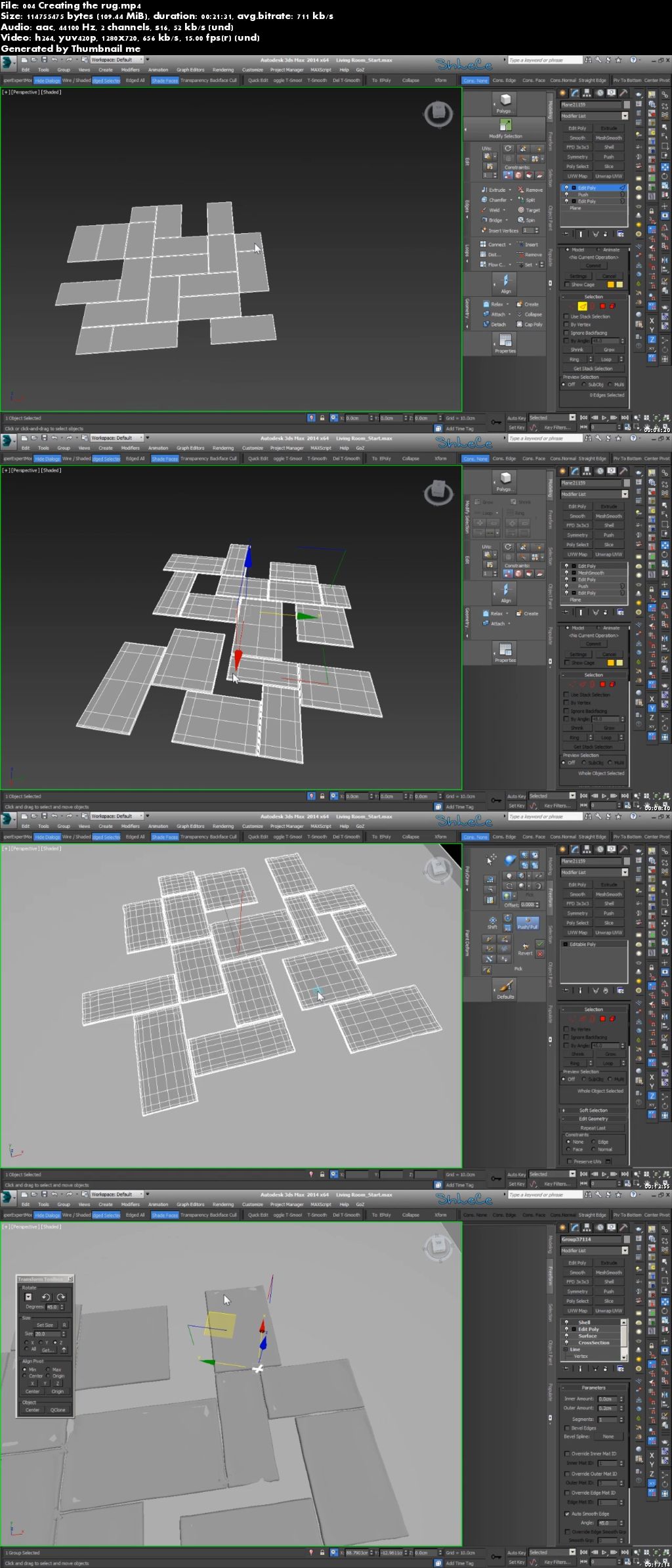In the third frame, switch to Freeform ribbon tab
672x1568 pixels.
click(550, 897)
